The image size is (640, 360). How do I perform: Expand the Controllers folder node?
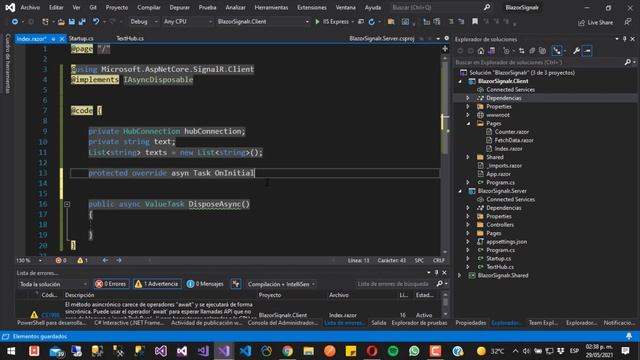pyautogui.click(x=468, y=225)
